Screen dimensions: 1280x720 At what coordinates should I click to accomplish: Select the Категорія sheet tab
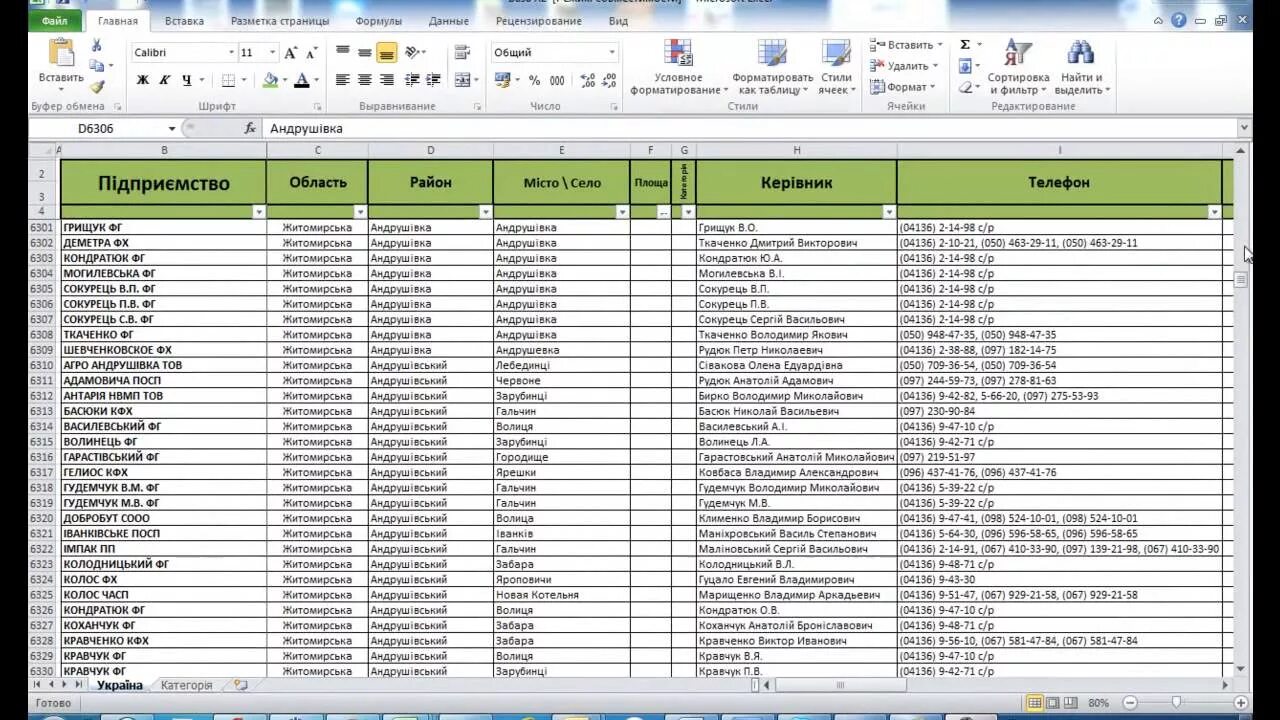pos(186,686)
